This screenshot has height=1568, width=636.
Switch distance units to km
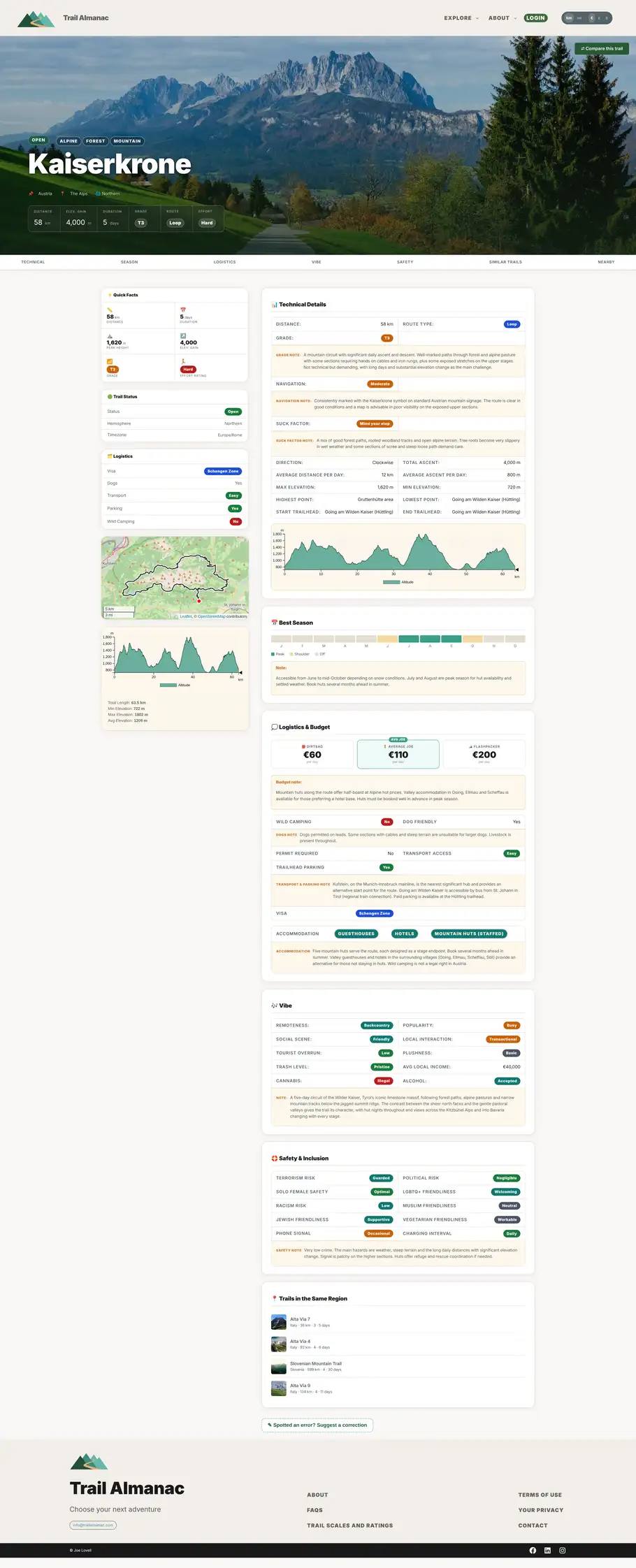(x=569, y=18)
